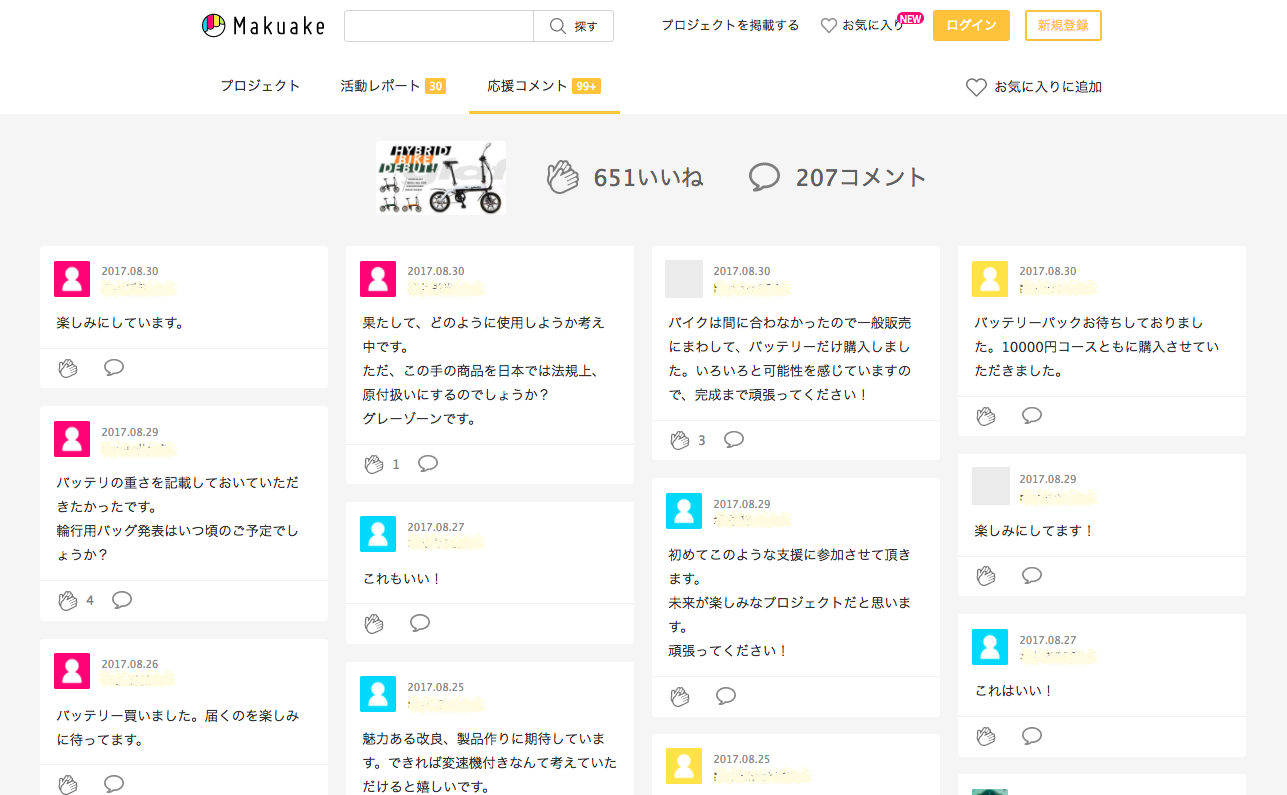Click pink avatar on バッテリー買いました comment
Viewport: 1287px width, 795px height.
click(x=72, y=671)
